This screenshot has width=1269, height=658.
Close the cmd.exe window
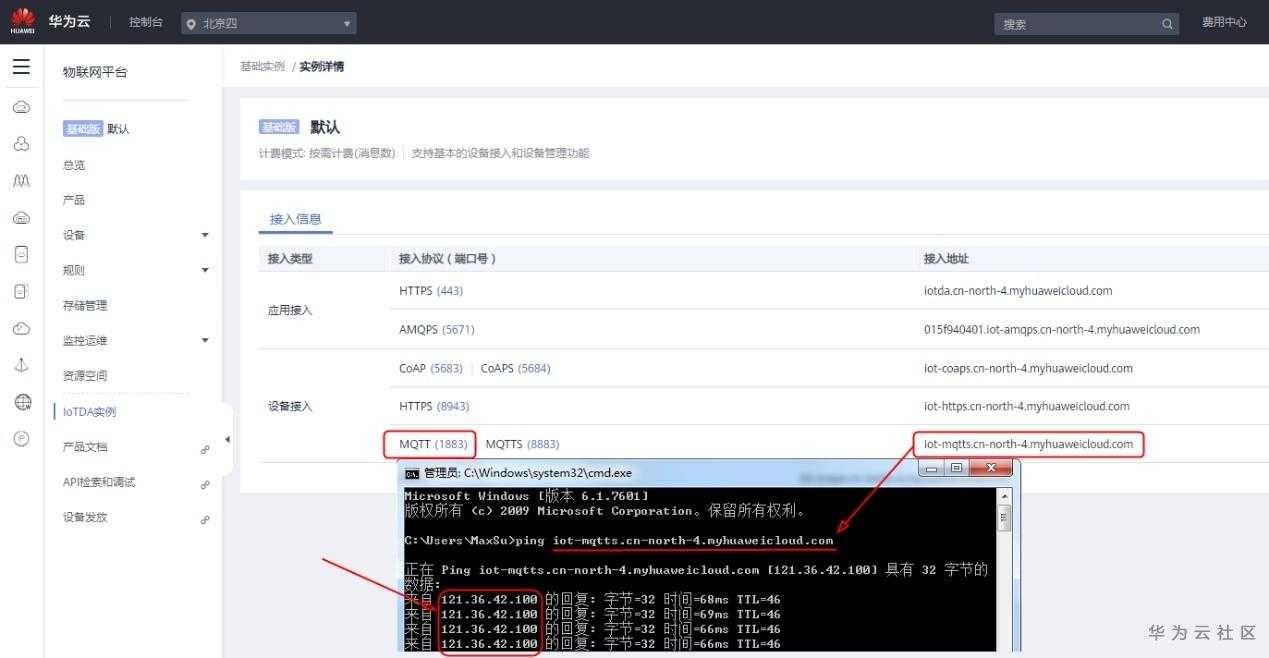[991, 468]
